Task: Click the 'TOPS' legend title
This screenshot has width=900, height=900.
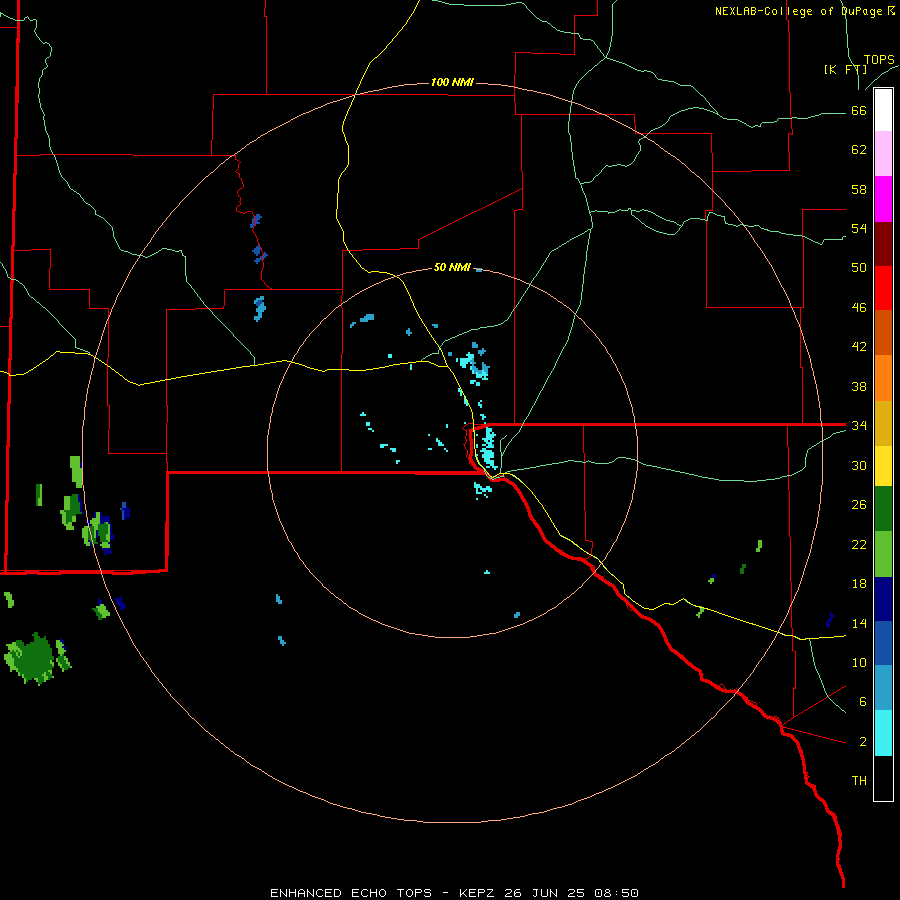Action: coord(879,60)
